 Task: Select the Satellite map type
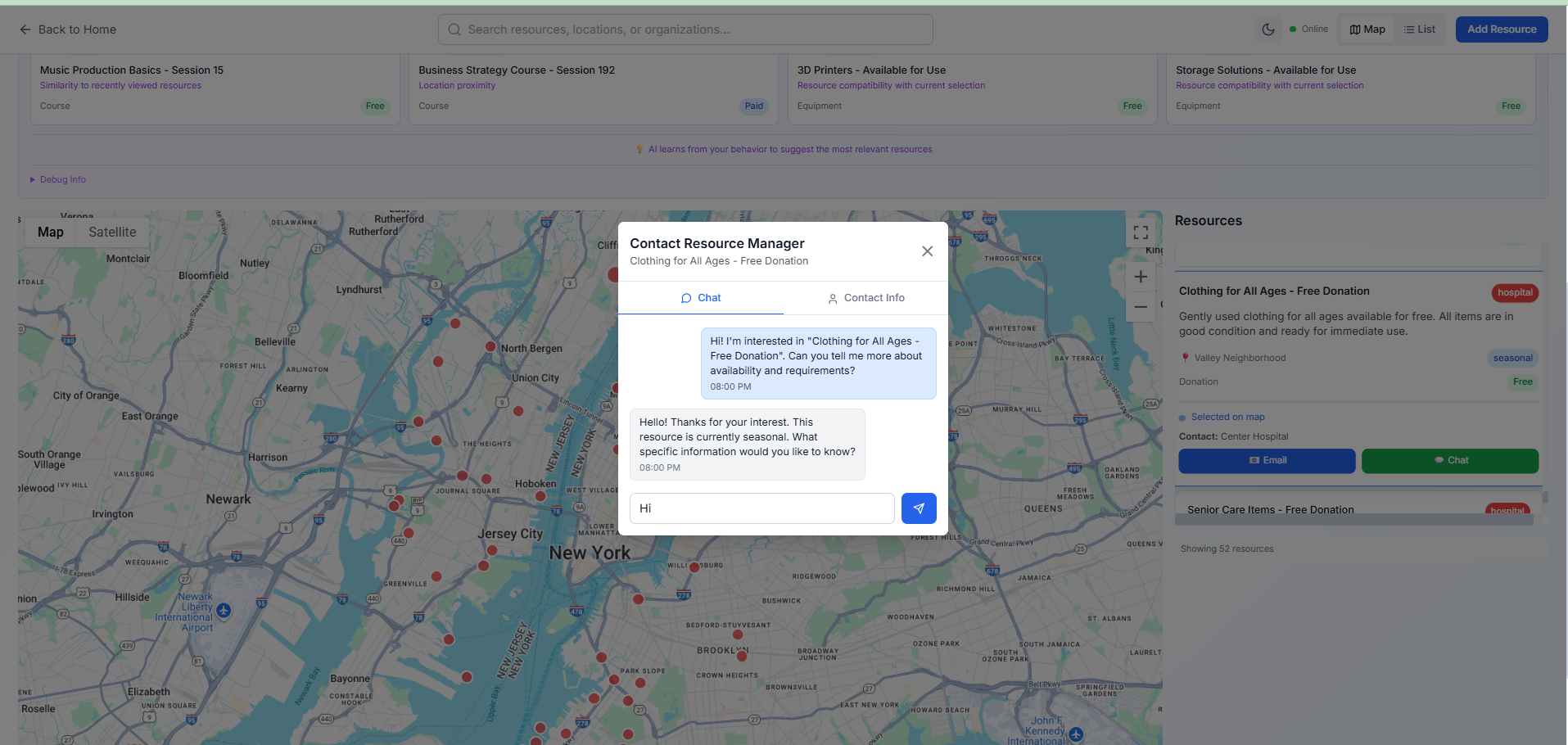coord(112,233)
